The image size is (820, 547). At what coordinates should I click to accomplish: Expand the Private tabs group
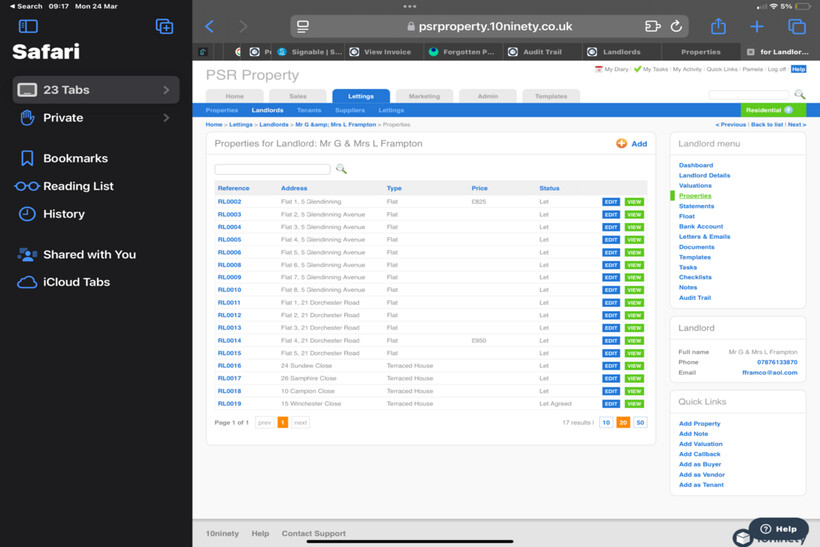click(95, 118)
